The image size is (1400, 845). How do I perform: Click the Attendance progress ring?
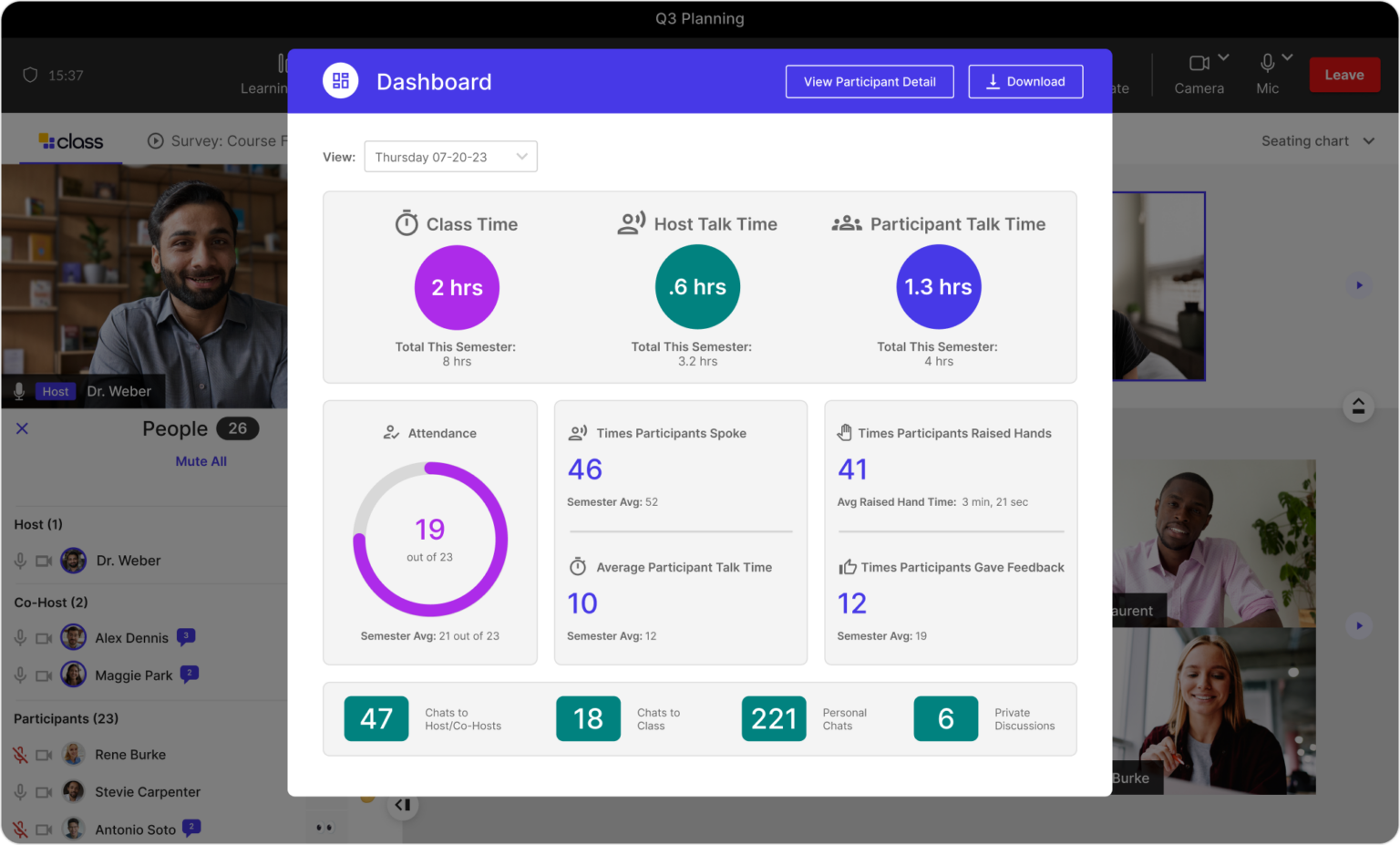point(430,540)
